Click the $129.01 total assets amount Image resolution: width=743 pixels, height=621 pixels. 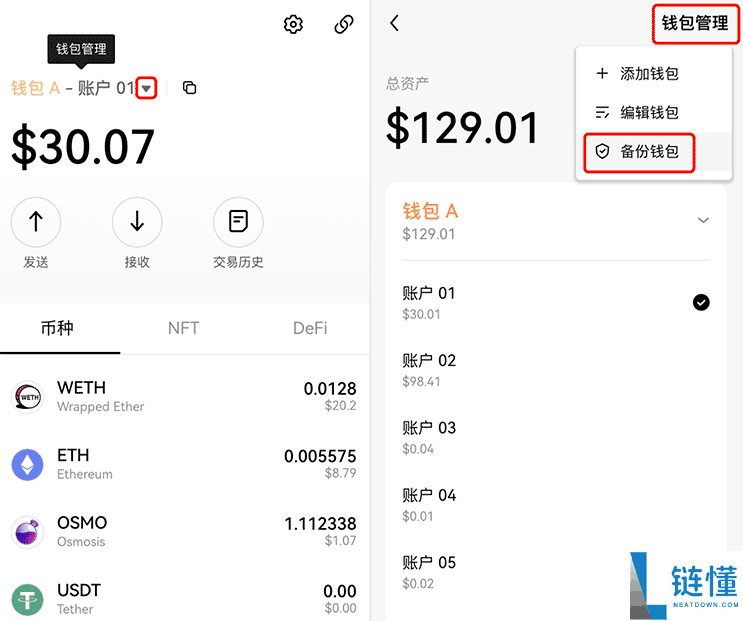point(462,128)
